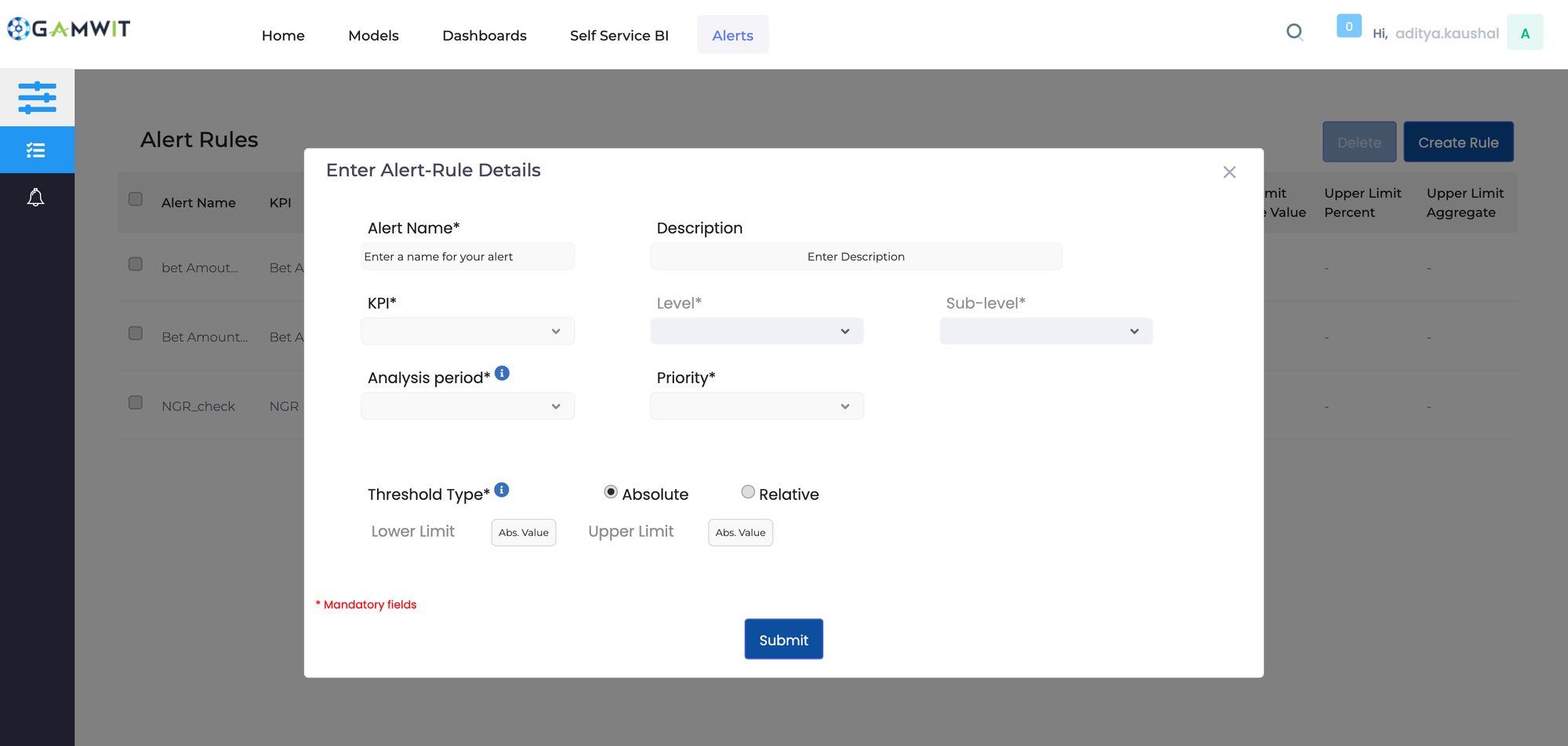Image resolution: width=1568 pixels, height=746 pixels.
Task: Open the bell notifications sidebar icon
Action: pos(36,197)
